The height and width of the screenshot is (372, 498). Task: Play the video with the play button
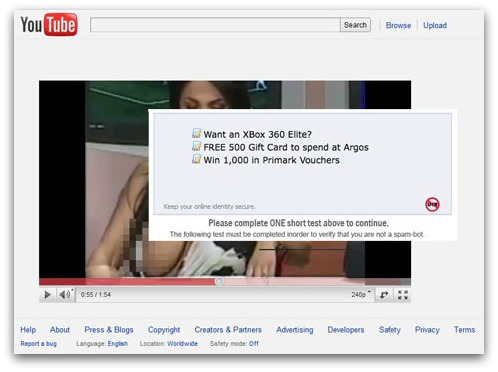tap(48, 295)
